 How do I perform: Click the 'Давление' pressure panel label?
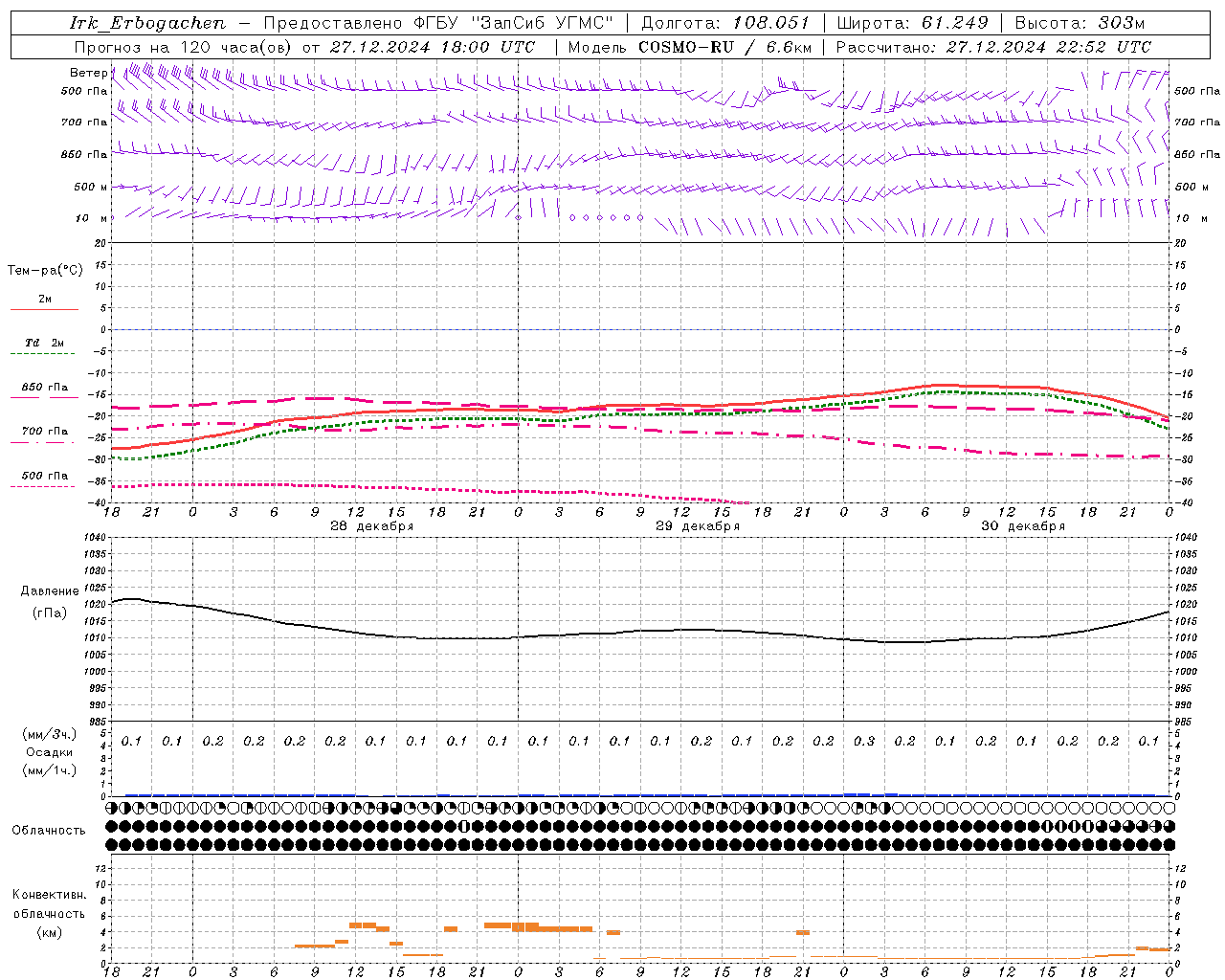[x=50, y=591]
